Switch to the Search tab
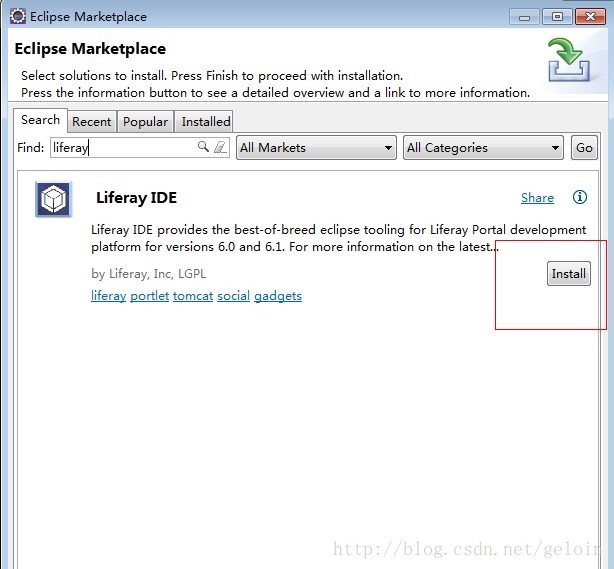The height and width of the screenshot is (569, 614). [40, 120]
